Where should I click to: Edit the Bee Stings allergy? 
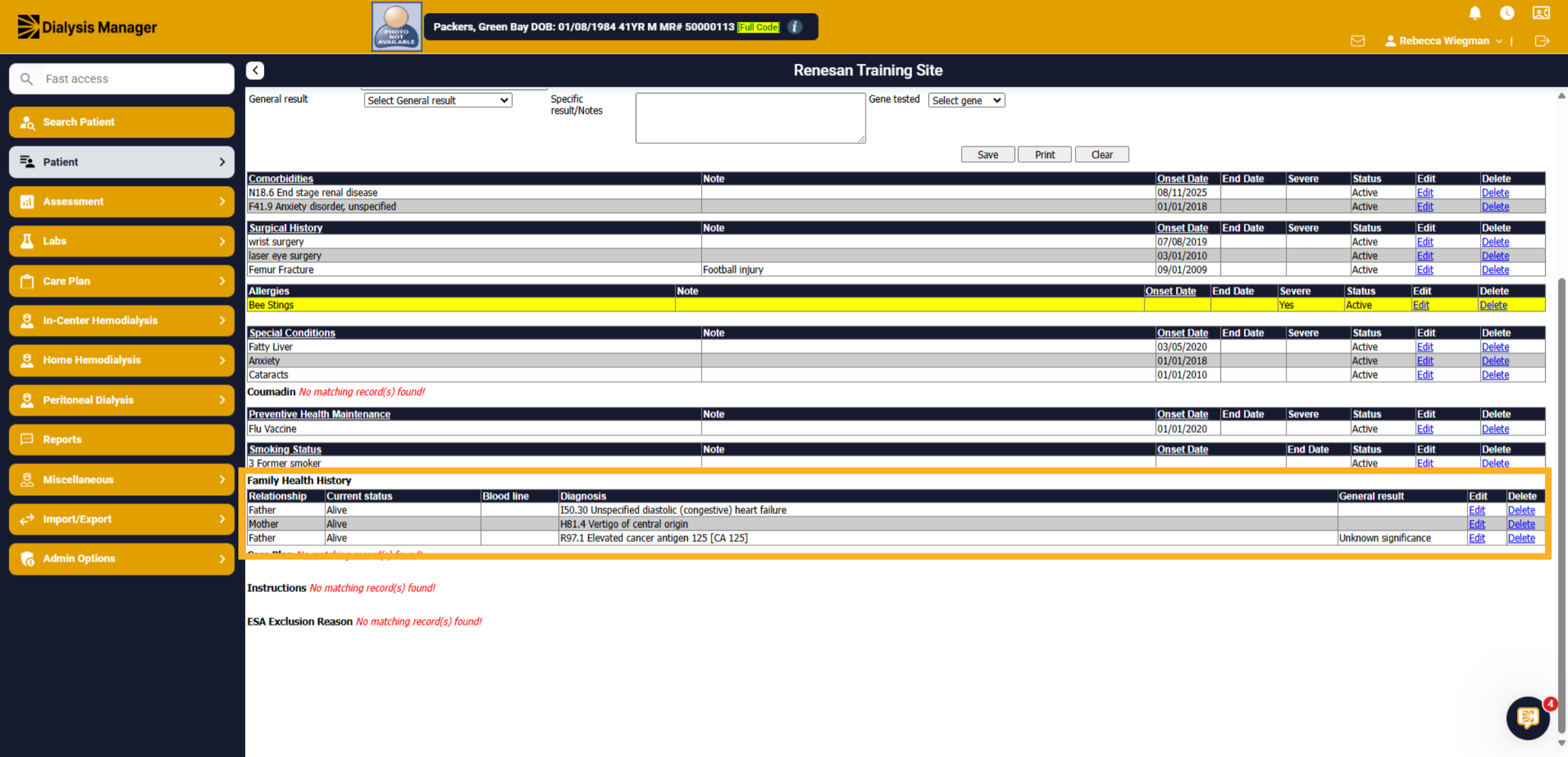click(x=1421, y=305)
